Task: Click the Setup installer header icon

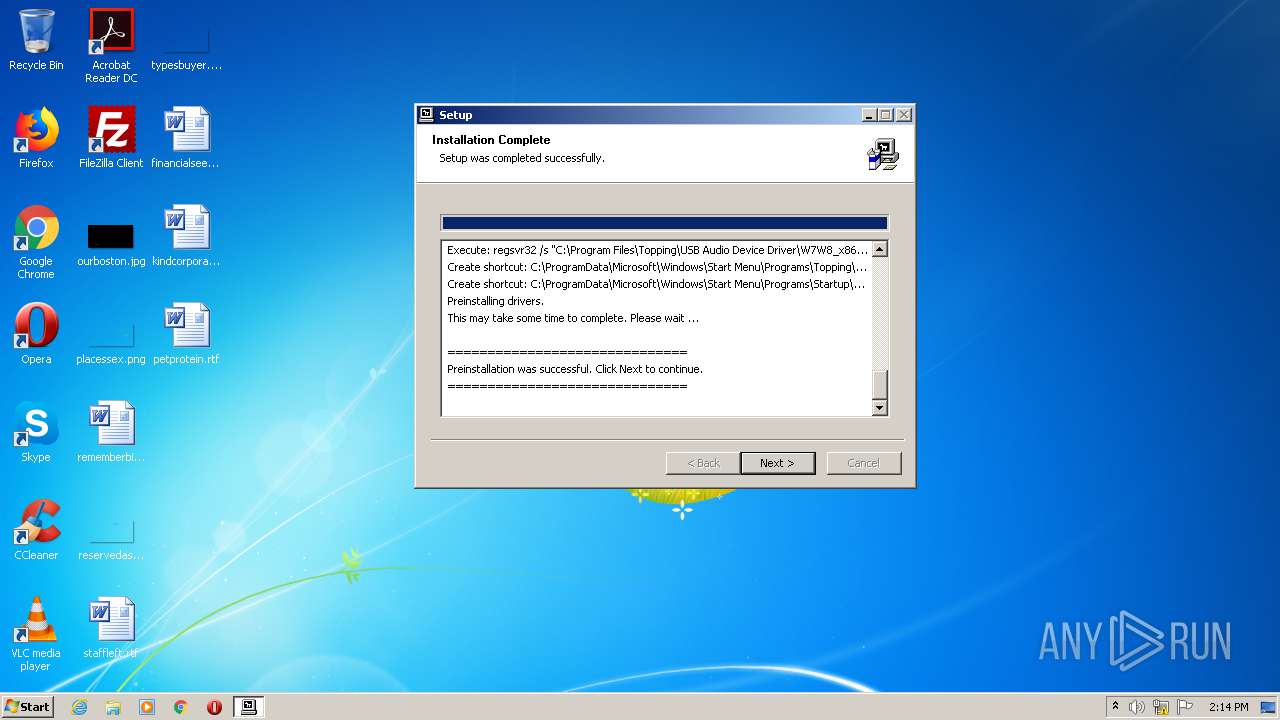Action: [883, 155]
